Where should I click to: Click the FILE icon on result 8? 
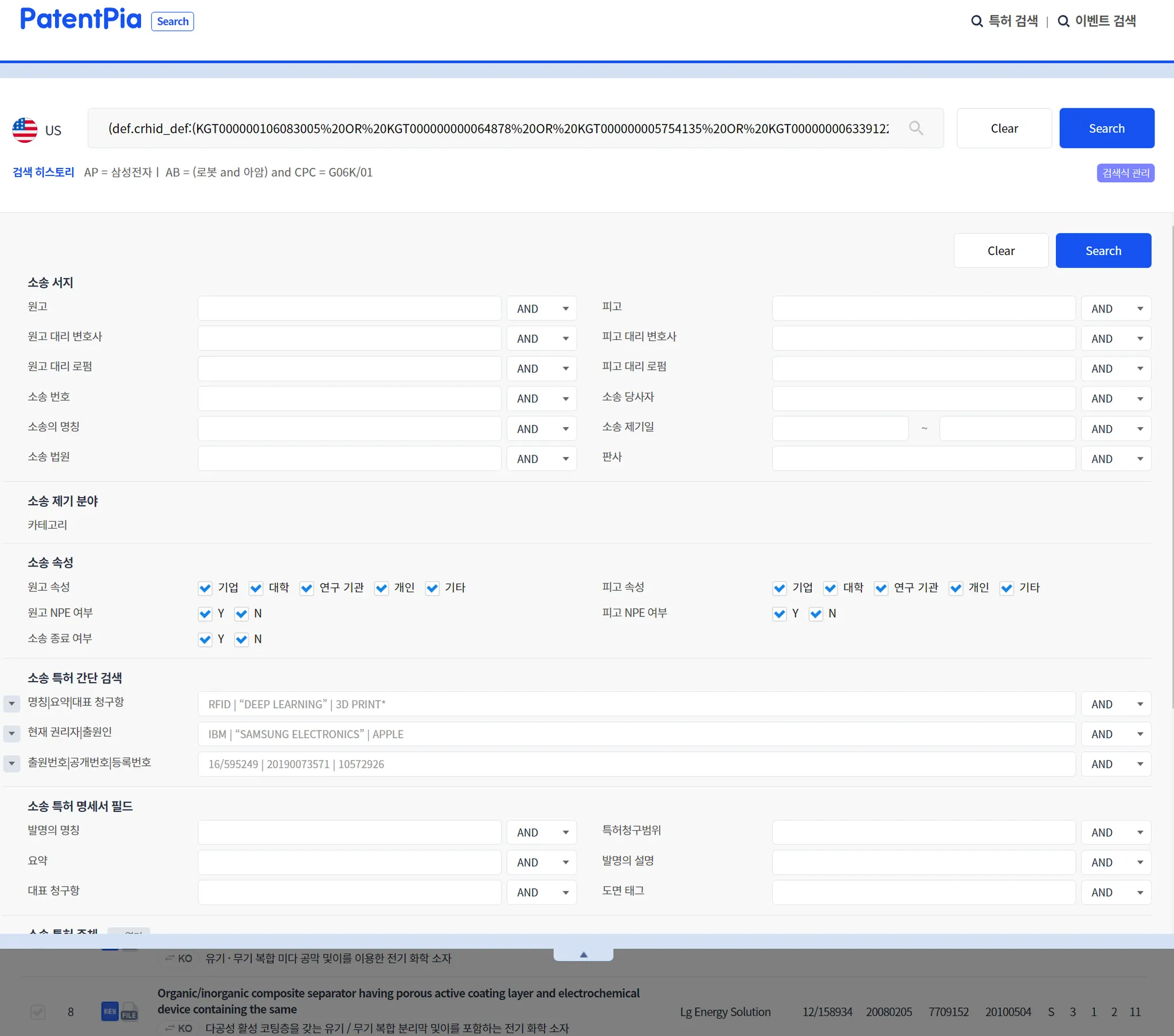(x=129, y=1012)
